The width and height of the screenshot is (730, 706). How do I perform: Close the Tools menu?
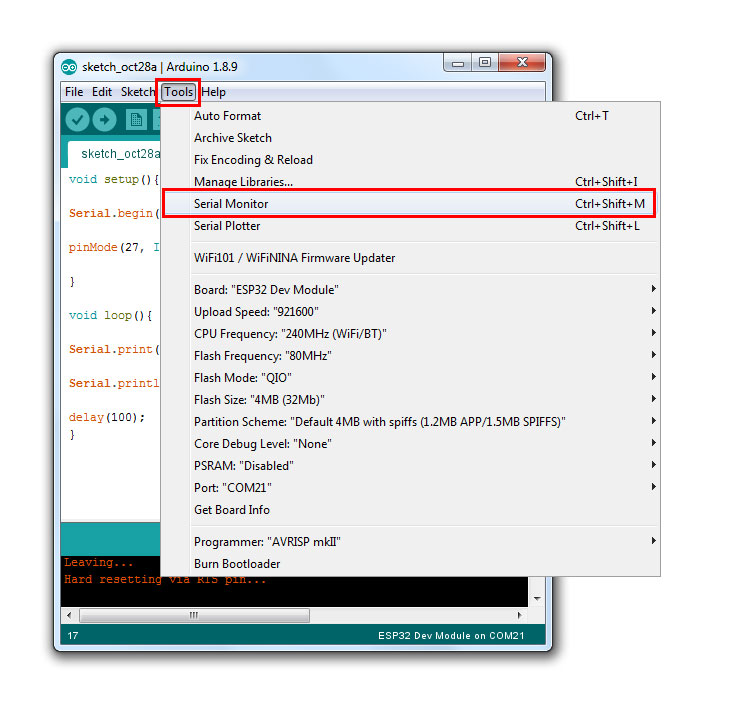coord(178,92)
